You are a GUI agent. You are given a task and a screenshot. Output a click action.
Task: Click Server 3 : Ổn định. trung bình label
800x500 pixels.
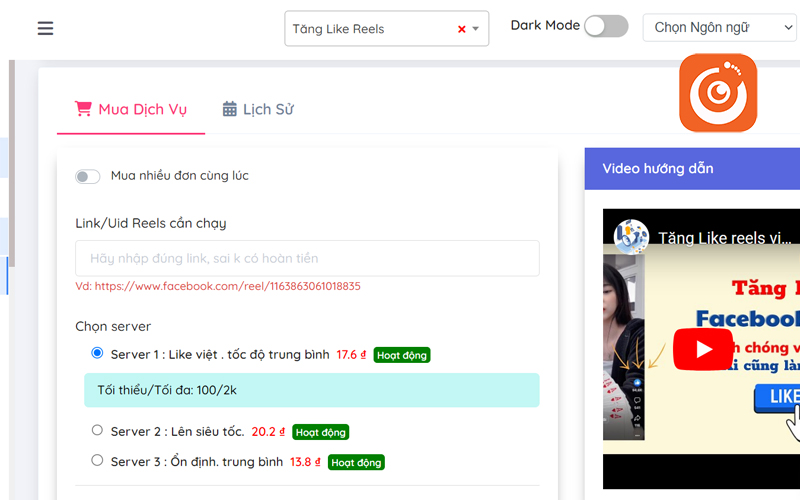[196, 462]
